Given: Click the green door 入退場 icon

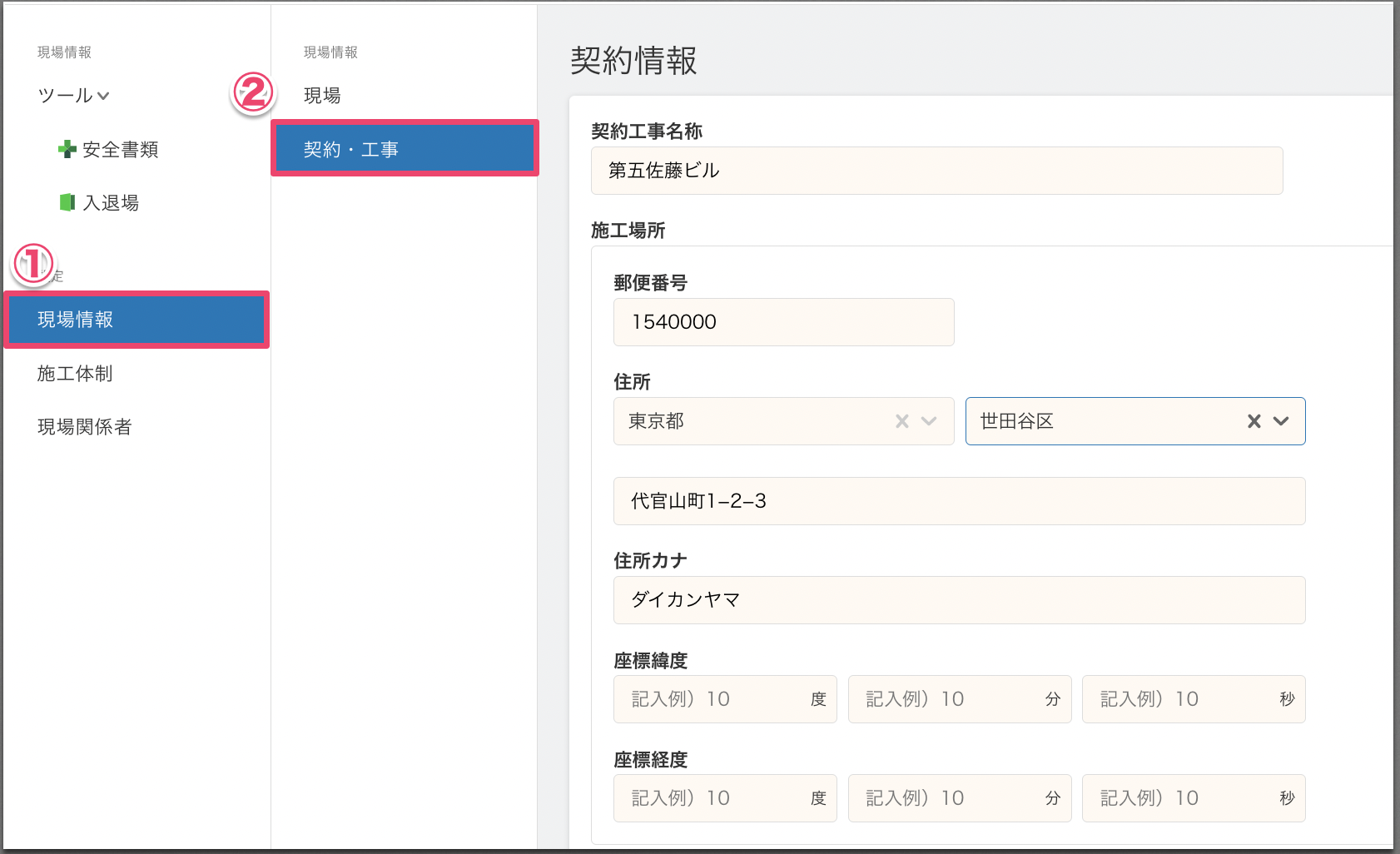Looking at the screenshot, I should pos(67,202).
